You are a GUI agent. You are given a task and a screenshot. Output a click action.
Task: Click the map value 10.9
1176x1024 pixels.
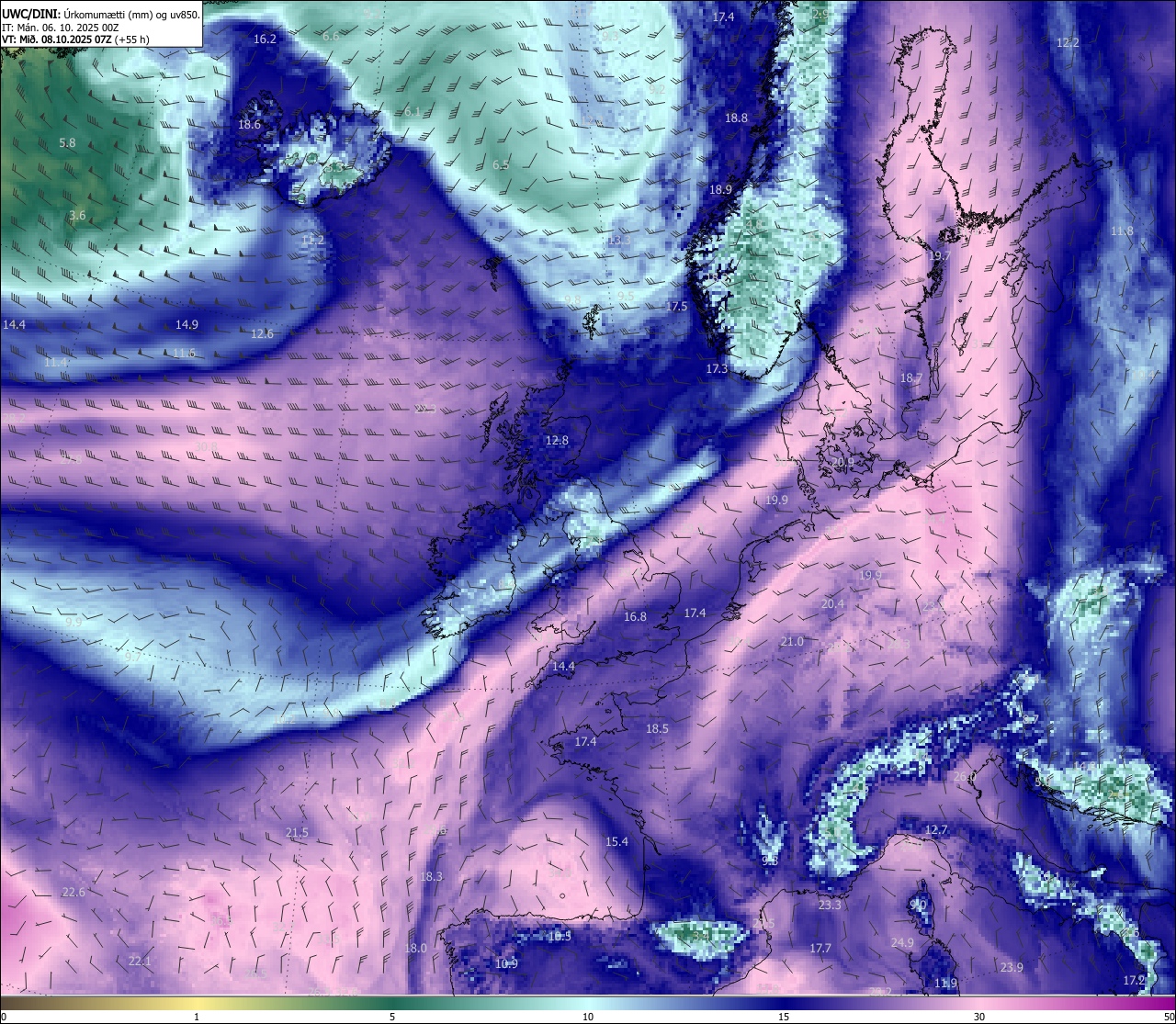pyautogui.click(x=506, y=963)
